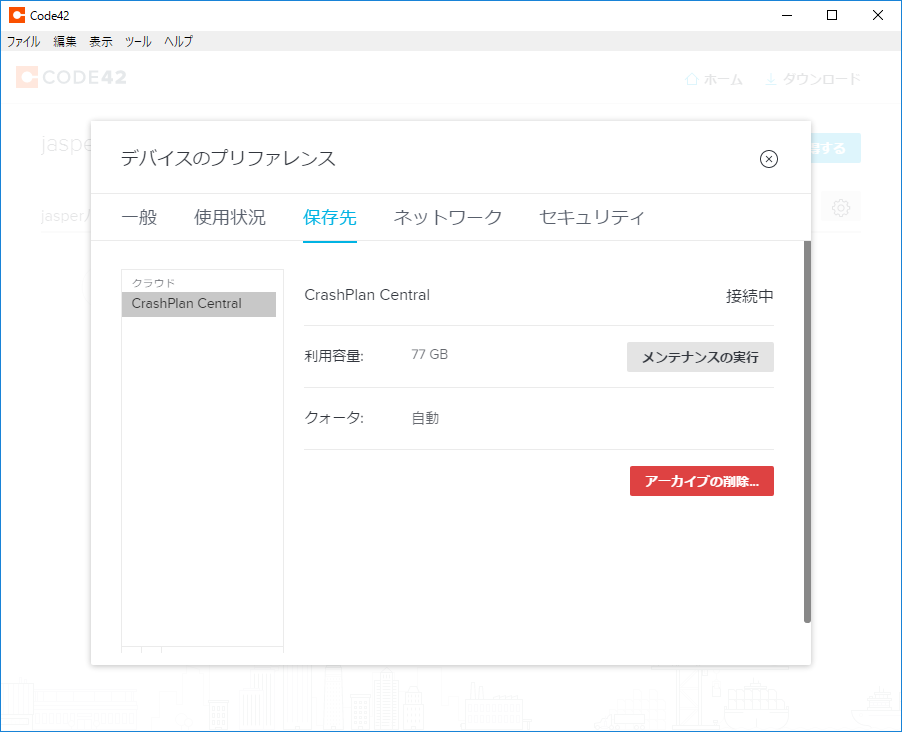The image size is (902, 732).
Task: Open the ファイル menu
Action: pyautogui.click(x=24, y=41)
